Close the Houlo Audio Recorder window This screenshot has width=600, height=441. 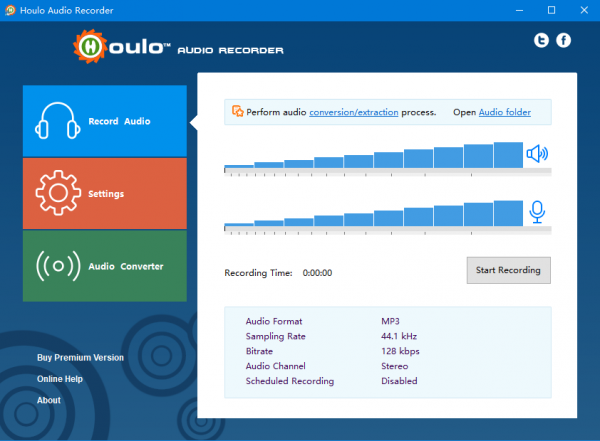click(584, 10)
